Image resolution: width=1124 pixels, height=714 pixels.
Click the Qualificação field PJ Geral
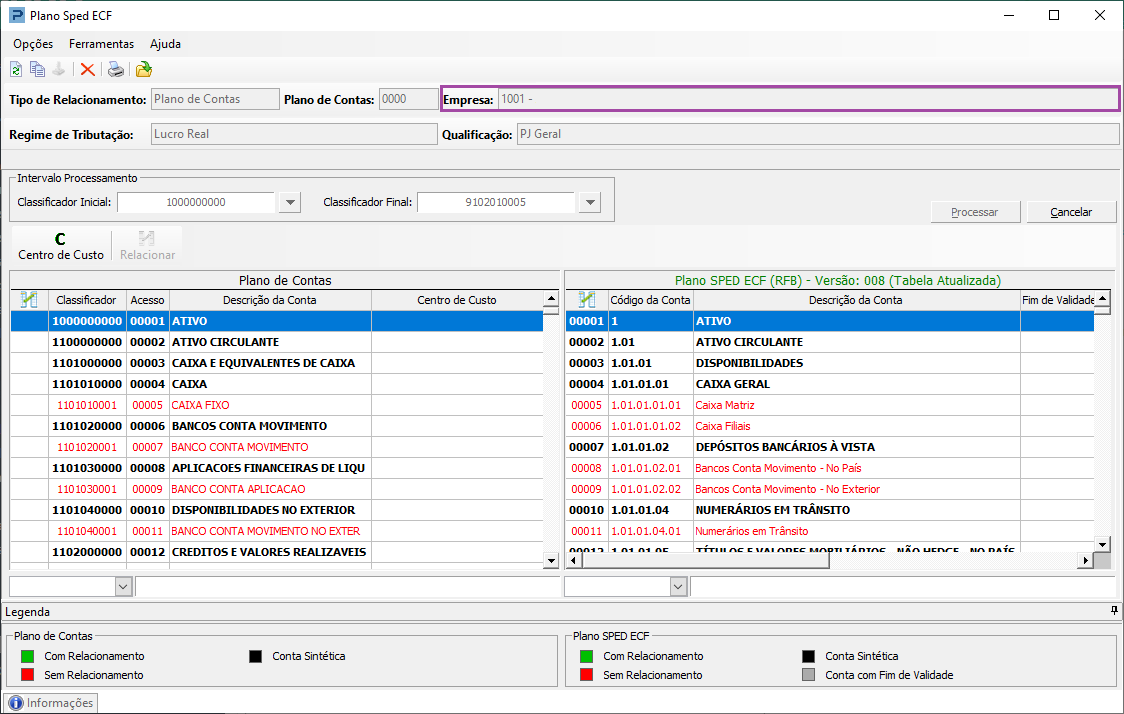(x=818, y=134)
